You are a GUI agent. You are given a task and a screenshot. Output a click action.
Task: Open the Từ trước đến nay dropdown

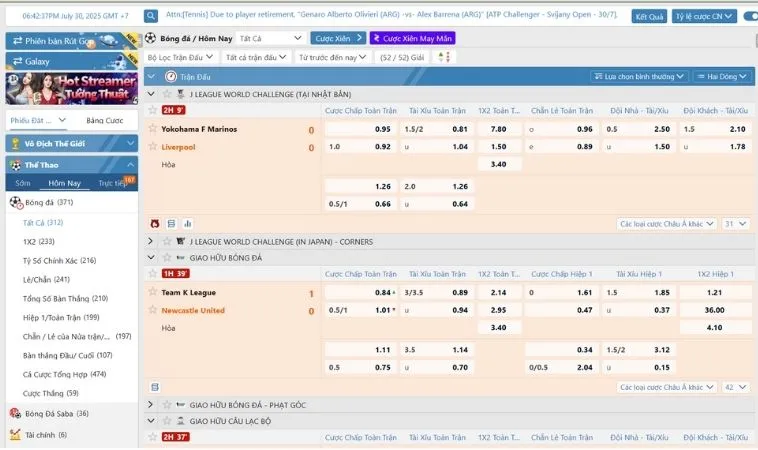click(x=332, y=57)
